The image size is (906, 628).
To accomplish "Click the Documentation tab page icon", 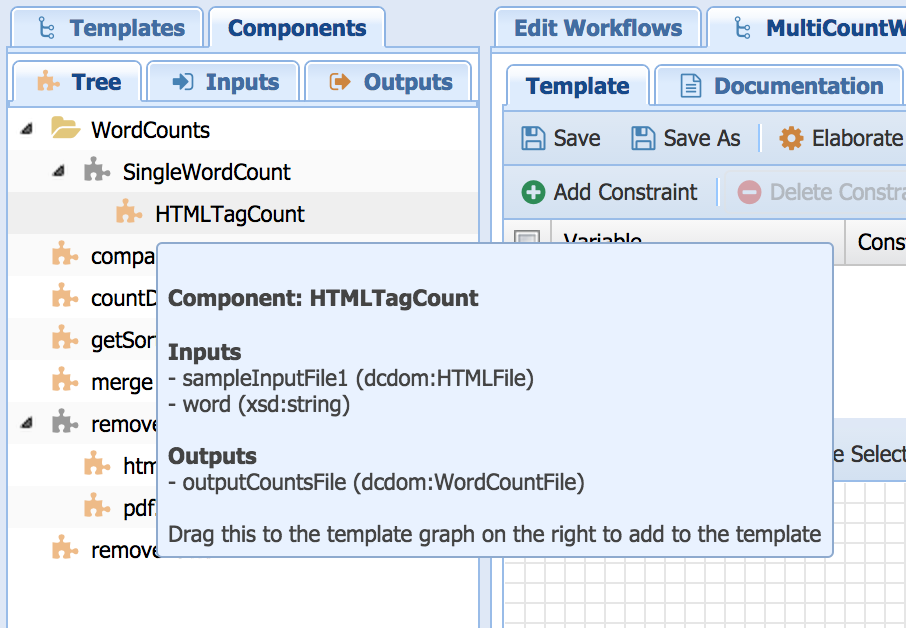I will click(691, 86).
